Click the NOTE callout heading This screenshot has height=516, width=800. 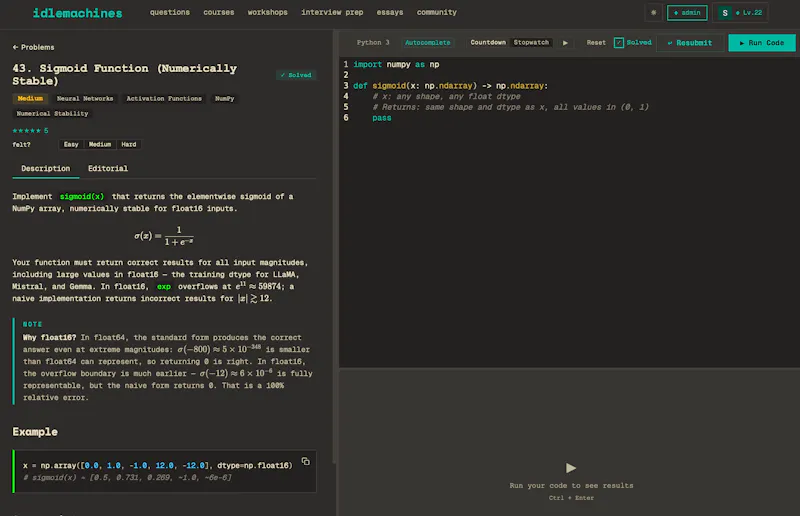[x=32, y=324]
